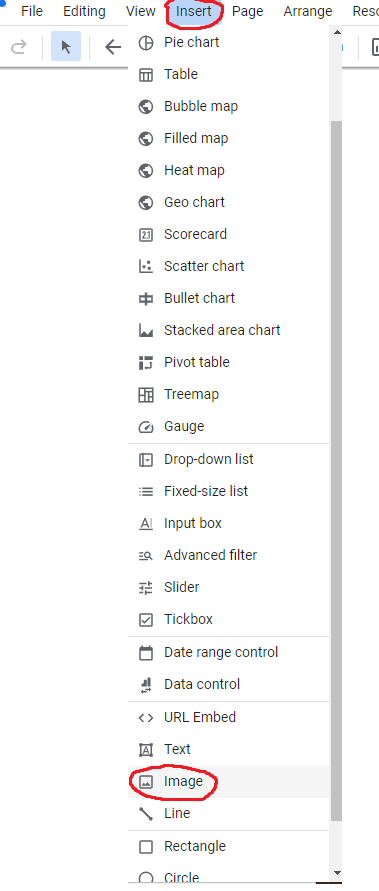Add a Data control

tap(228, 684)
